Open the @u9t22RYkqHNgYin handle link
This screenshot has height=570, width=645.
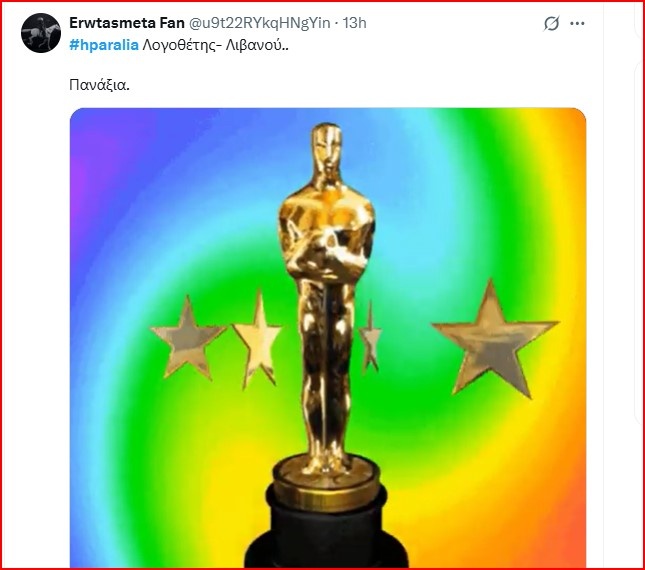pyautogui.click(x=259, y=23)
